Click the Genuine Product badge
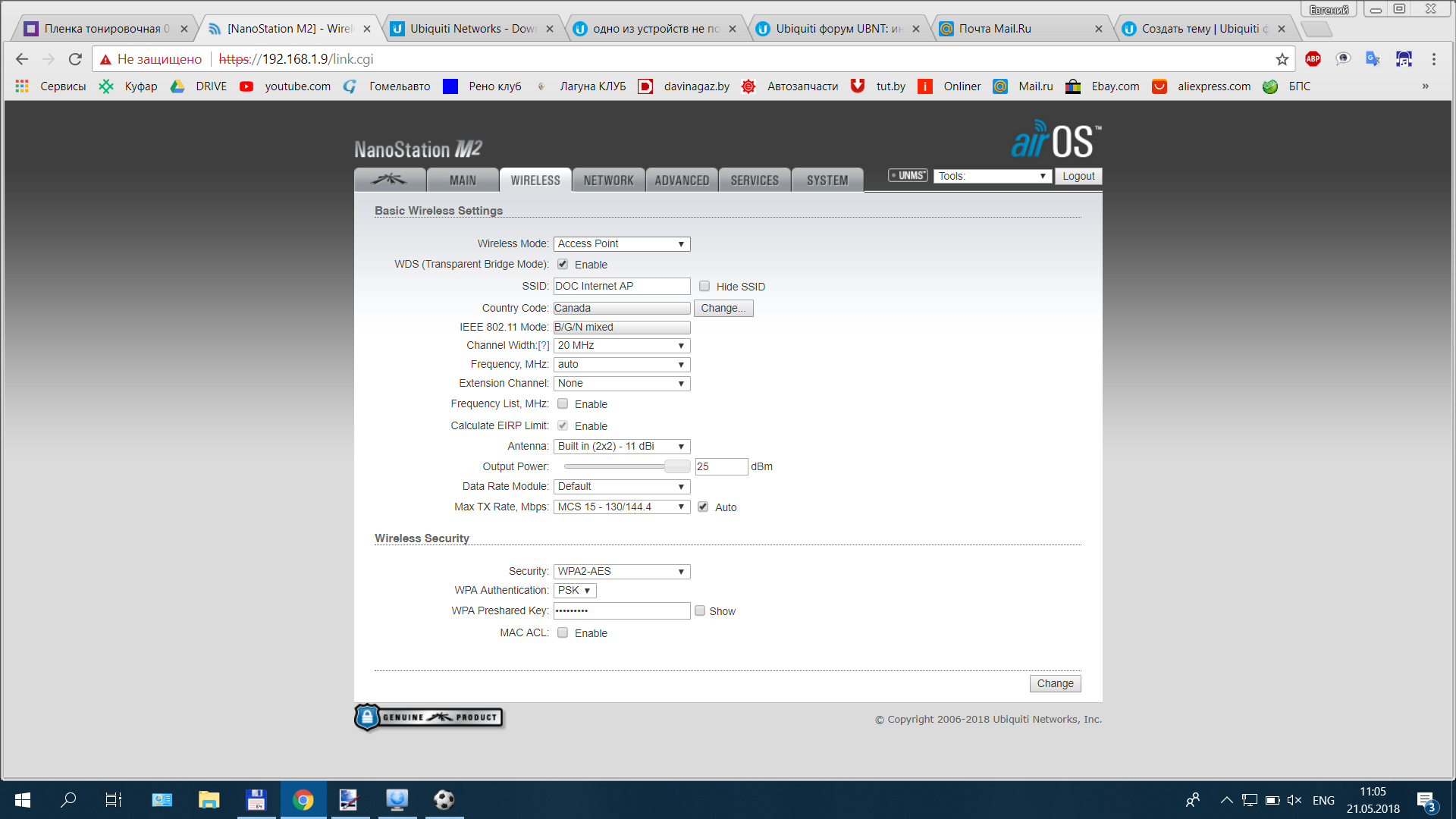This screenshot has height=819, width=1456. pyautogui.click(x=428, y=717)
